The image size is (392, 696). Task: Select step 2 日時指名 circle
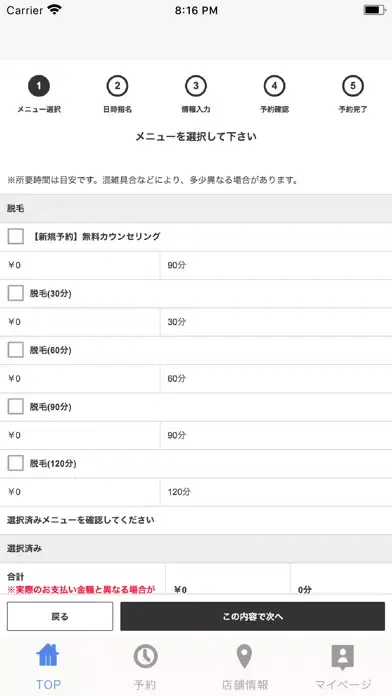point(117,86)
